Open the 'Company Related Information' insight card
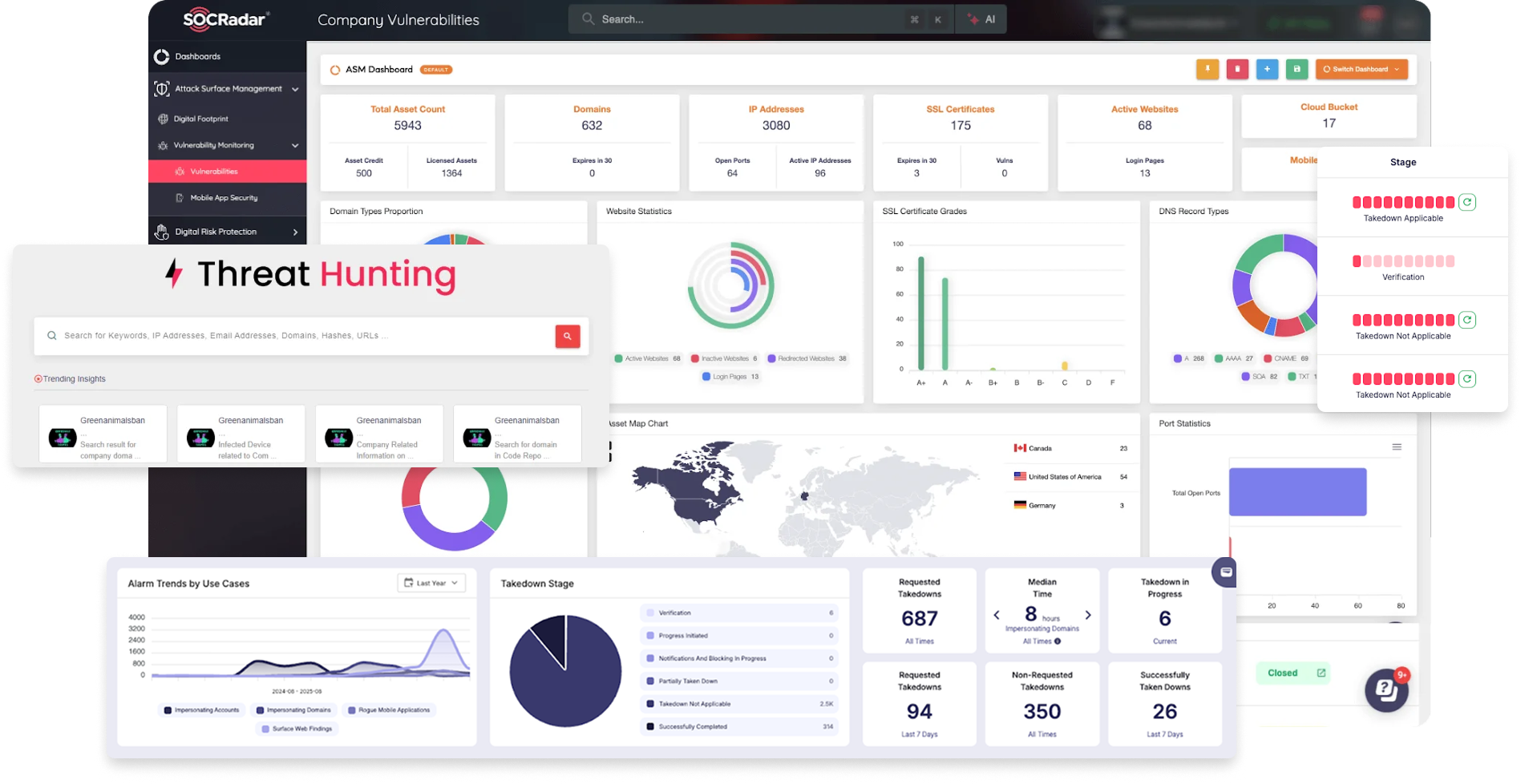1521x784 pixels. click(379, 434)
